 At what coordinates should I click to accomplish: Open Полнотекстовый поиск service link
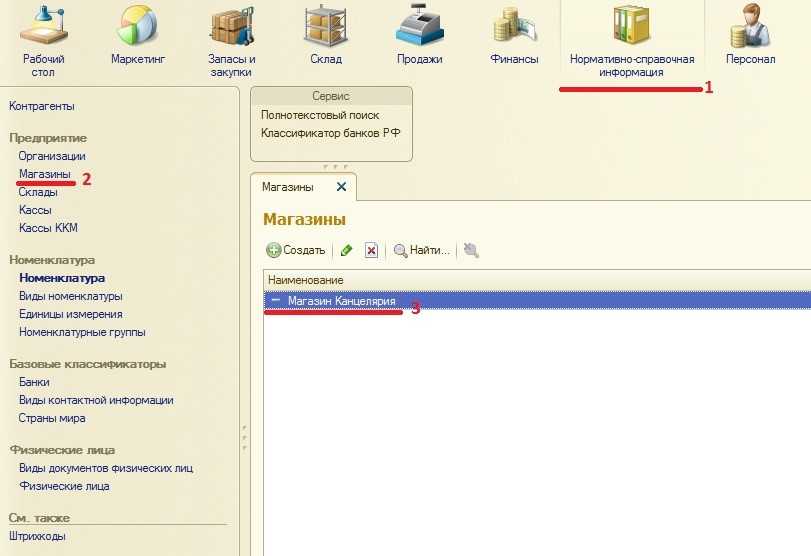click(320, 115)
